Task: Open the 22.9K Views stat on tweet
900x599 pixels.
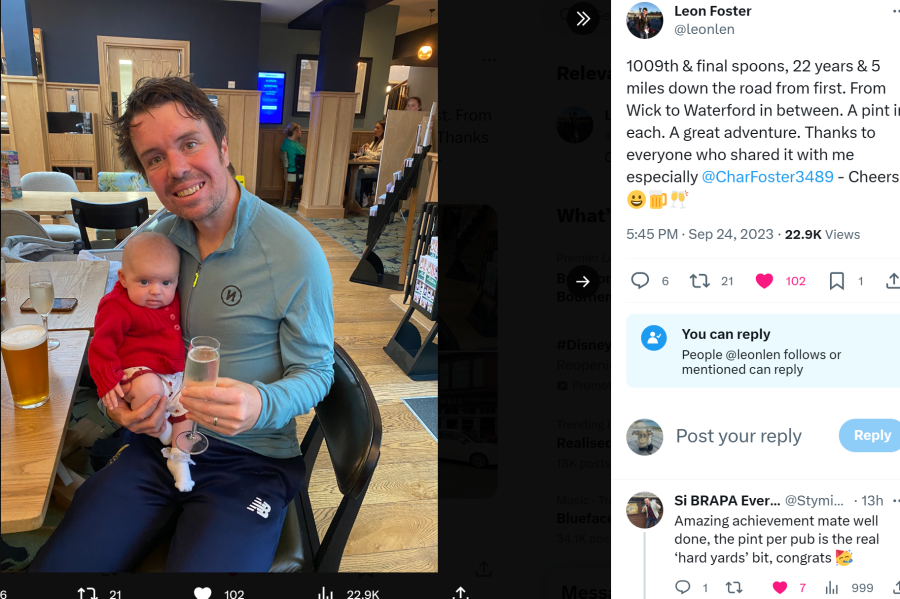Action: pos(822,235)
